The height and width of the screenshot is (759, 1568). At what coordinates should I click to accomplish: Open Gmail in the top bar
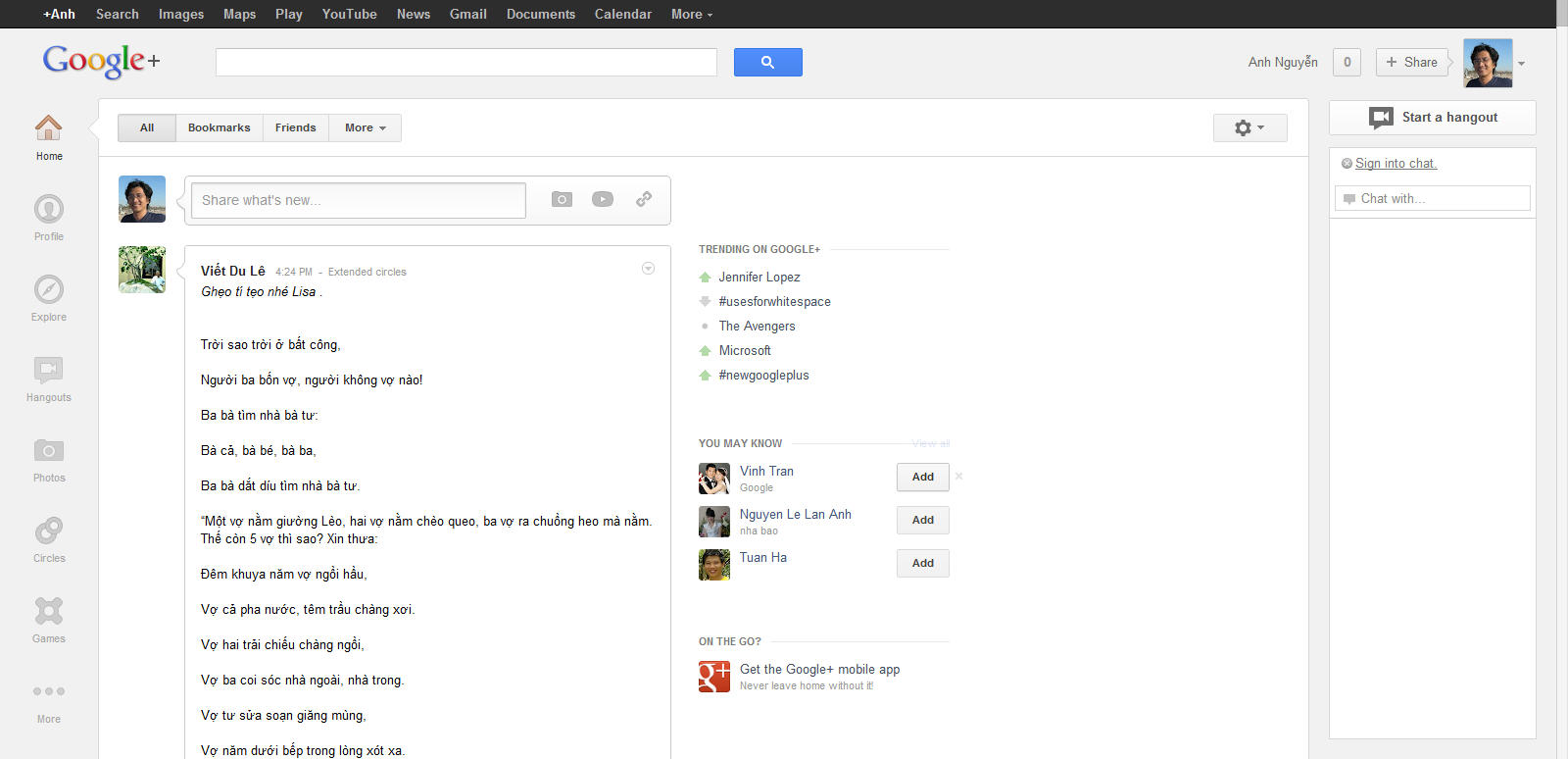[468, 14]
